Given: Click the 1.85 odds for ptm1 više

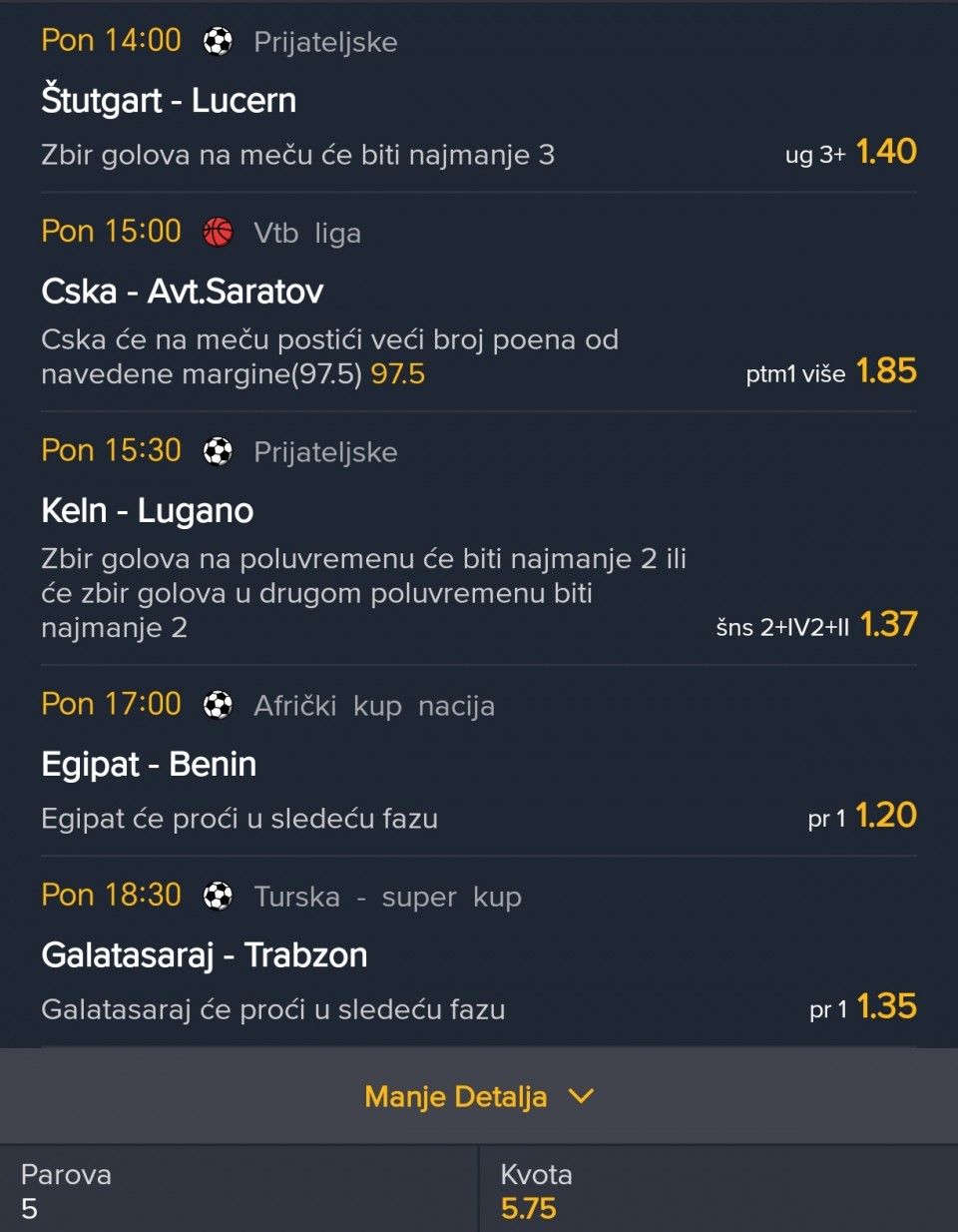Looking at the screenshot, I should click(886, 371).
